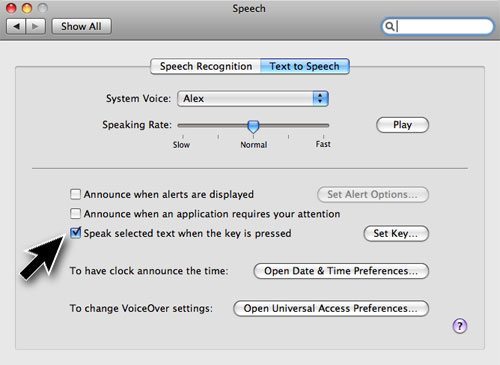This screenshot has width=500, height=365.
Task: Uncheck Speak selected text when key pressed
Action: coord(75,233)
